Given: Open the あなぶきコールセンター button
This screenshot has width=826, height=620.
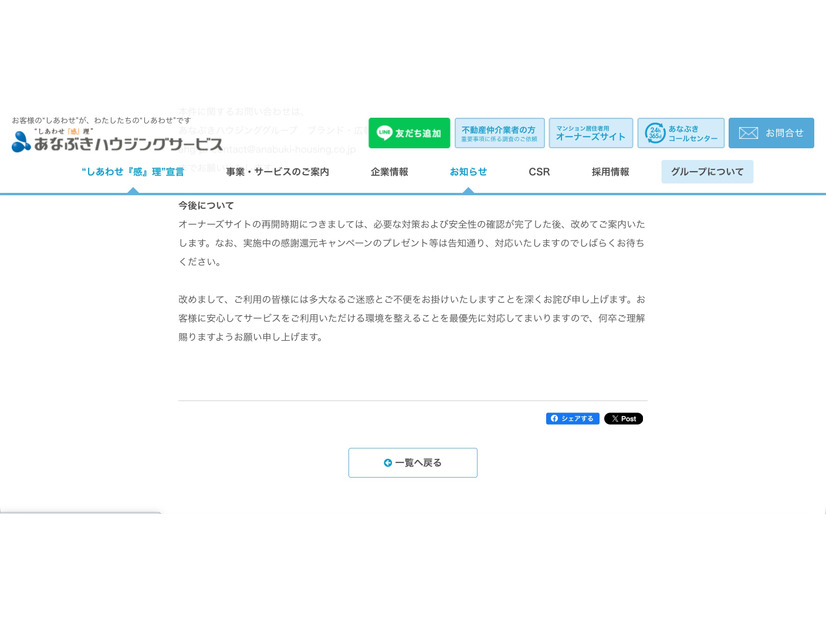Looking at the screenshot, I should pyautogui.click(x=681, y=133).
